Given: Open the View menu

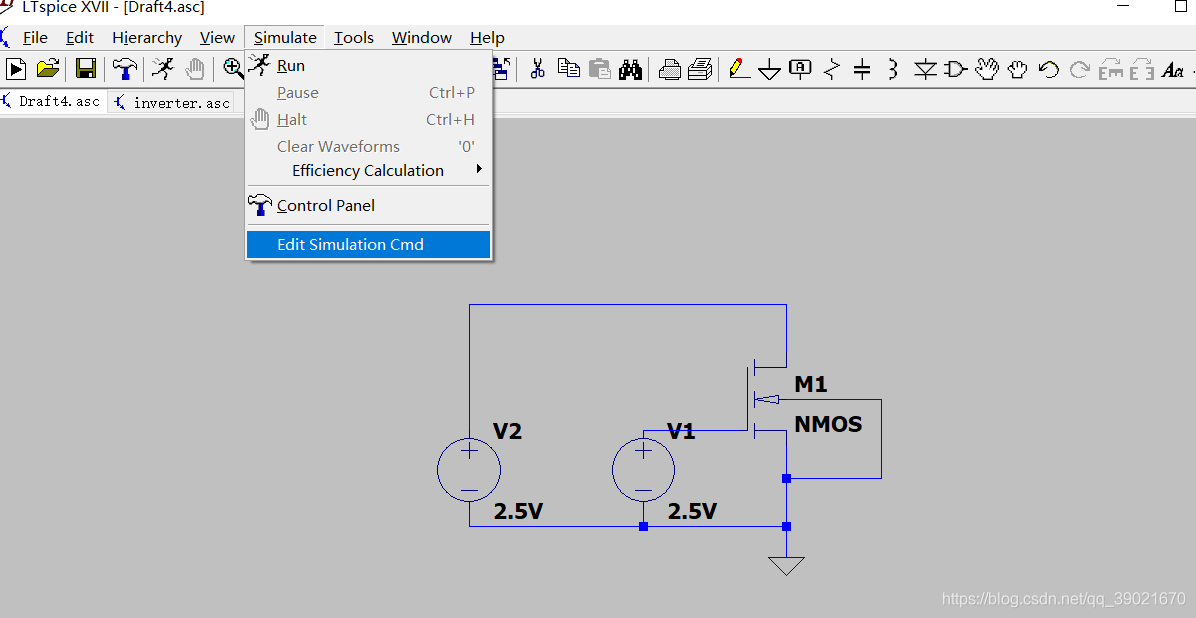Looking at the screenshot, I should tap(217, 37).
